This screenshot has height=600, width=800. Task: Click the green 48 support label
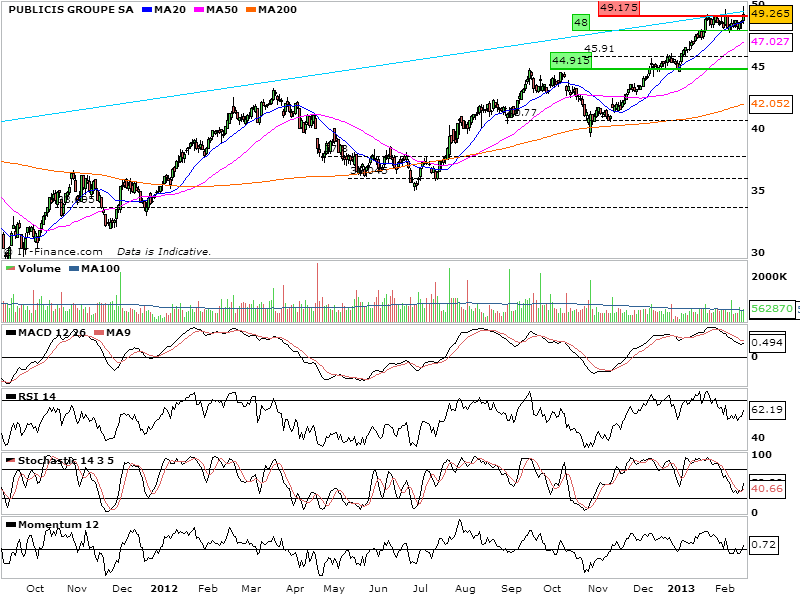click(x=581, y=22)
